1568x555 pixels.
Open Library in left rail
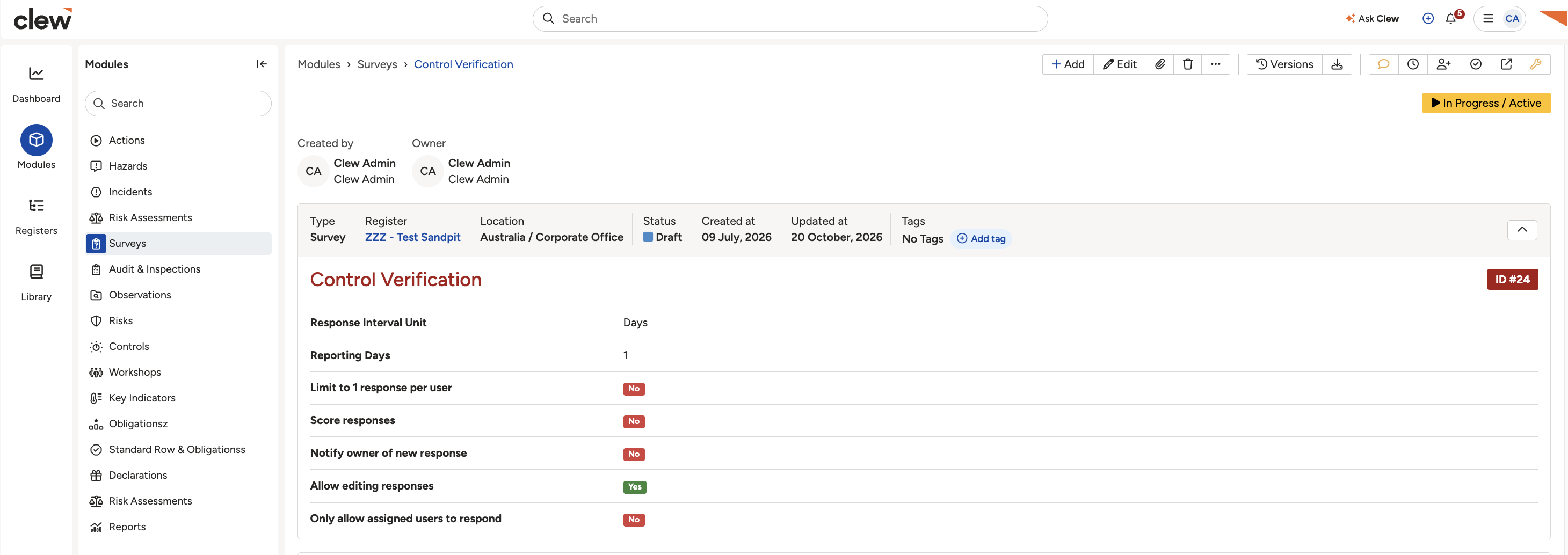tap(36, 282)
